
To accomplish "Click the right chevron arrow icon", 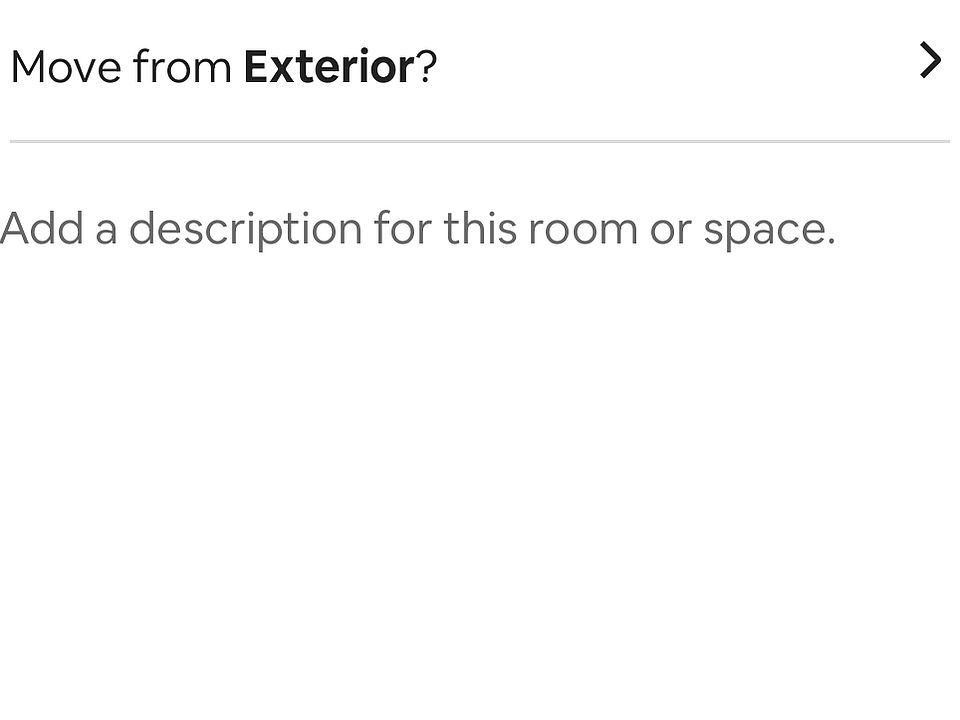I will pos(930,61).
